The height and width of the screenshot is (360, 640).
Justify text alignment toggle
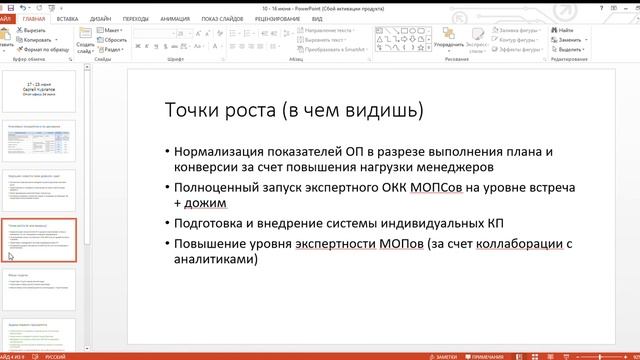[x=260, y=47]
